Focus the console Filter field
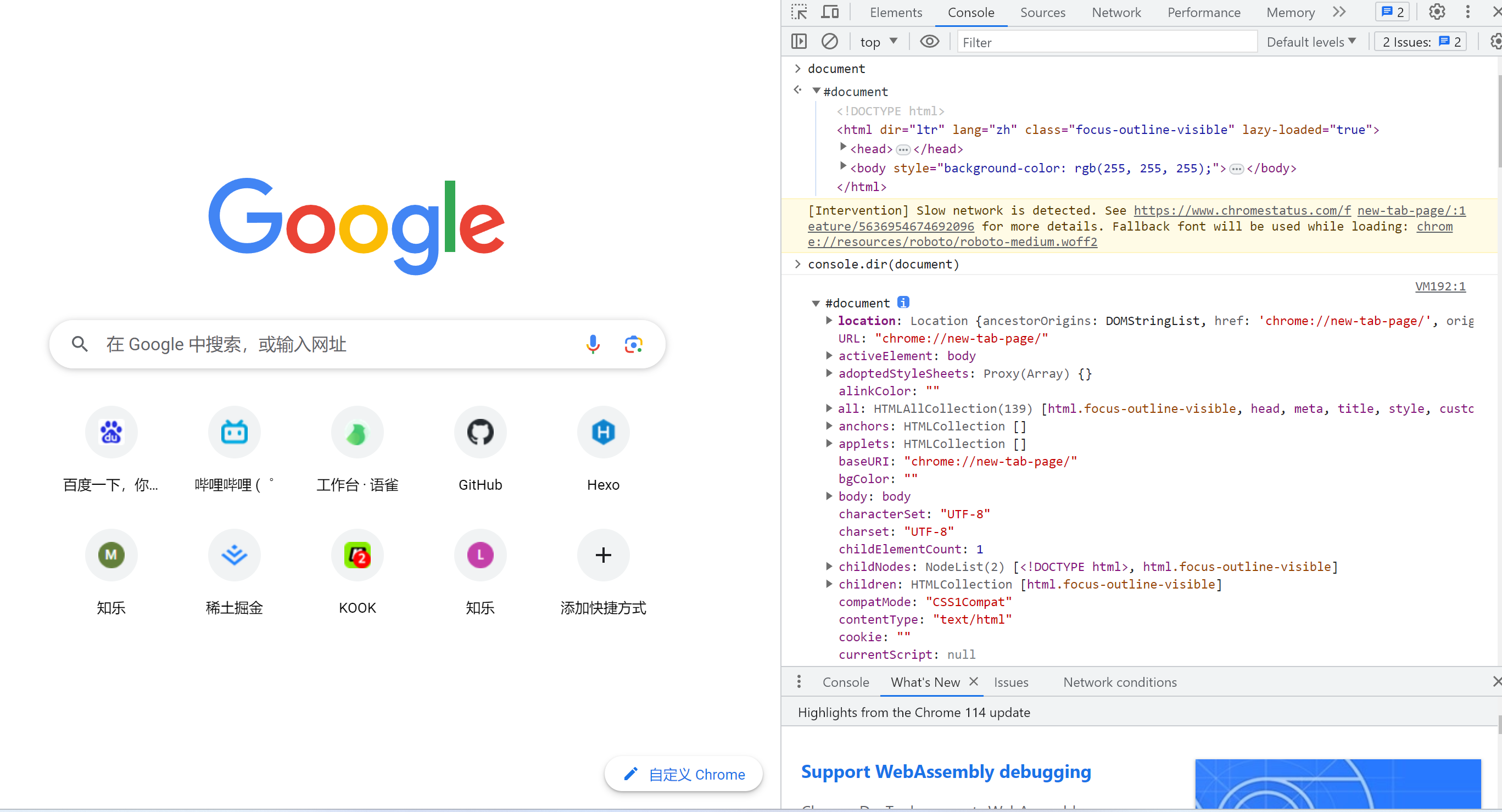Viewport: 1502px width, 812px height. click(1106, 42)
